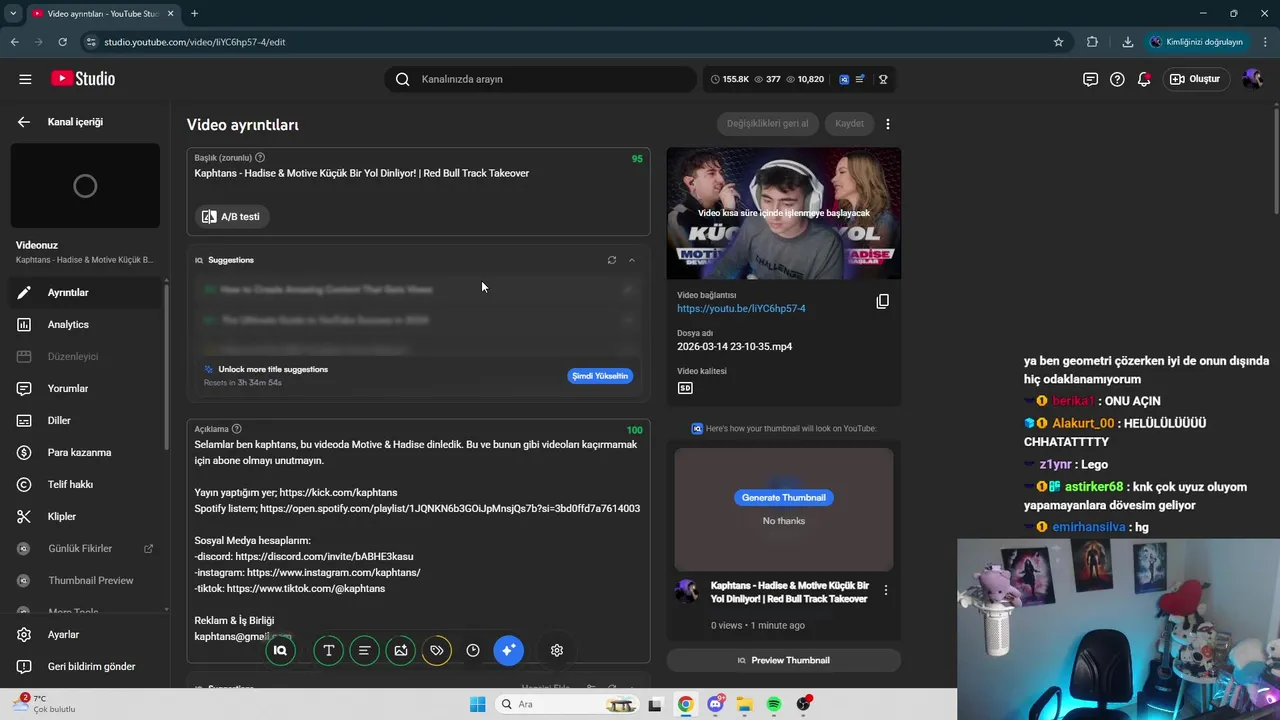Screen dimensions: 1280x720
Task: Open vidIQ IQ floating toolbar button
Action: [281, 651]
